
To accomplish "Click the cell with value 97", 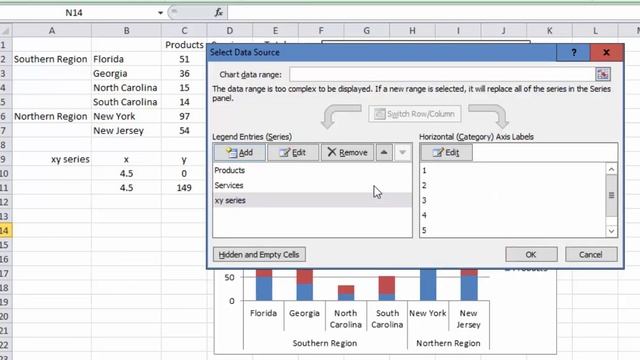I will pyautogui.click(x=184, y=116).
